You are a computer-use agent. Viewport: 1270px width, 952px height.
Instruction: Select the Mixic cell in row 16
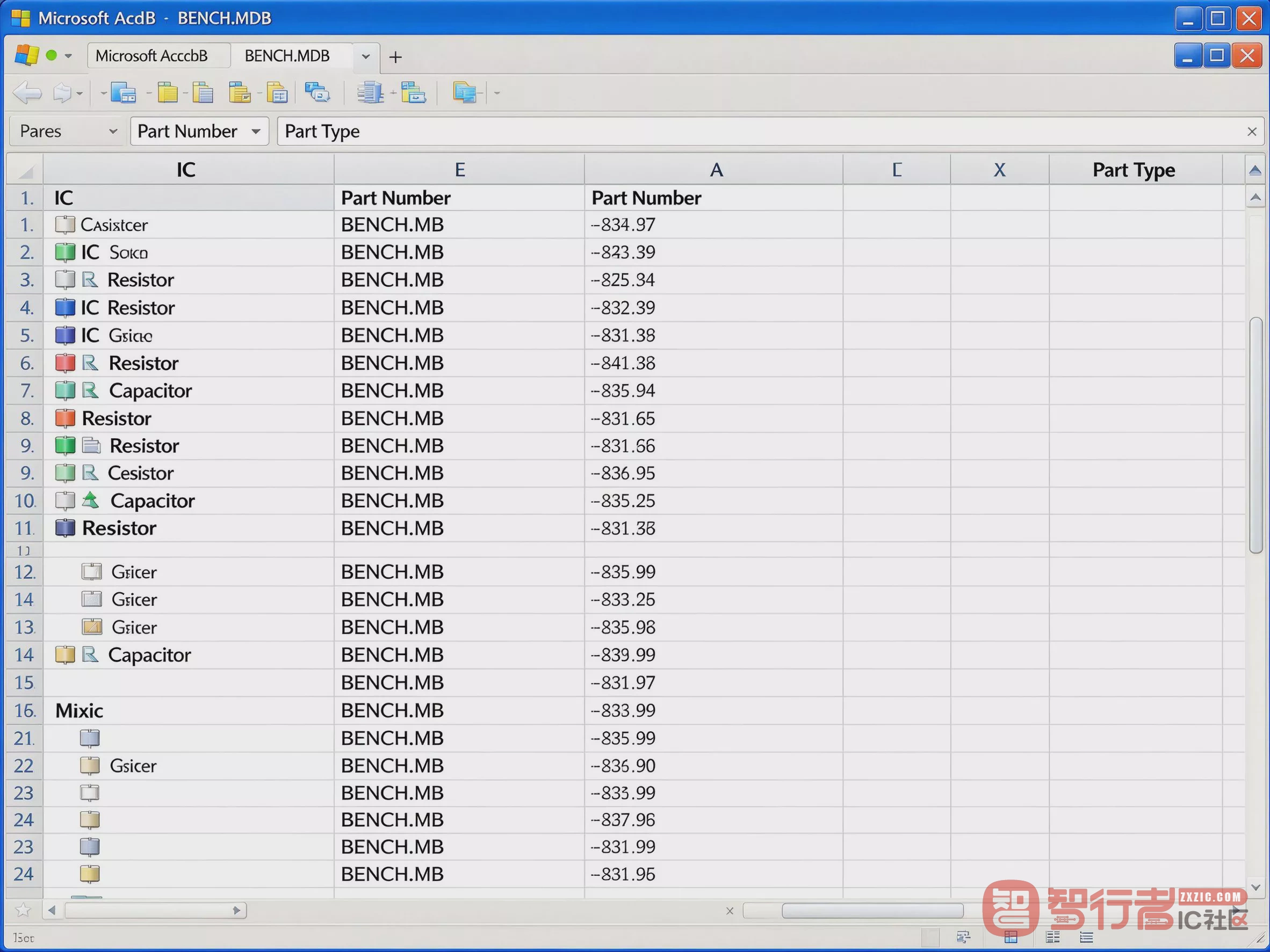pos(189,710)
